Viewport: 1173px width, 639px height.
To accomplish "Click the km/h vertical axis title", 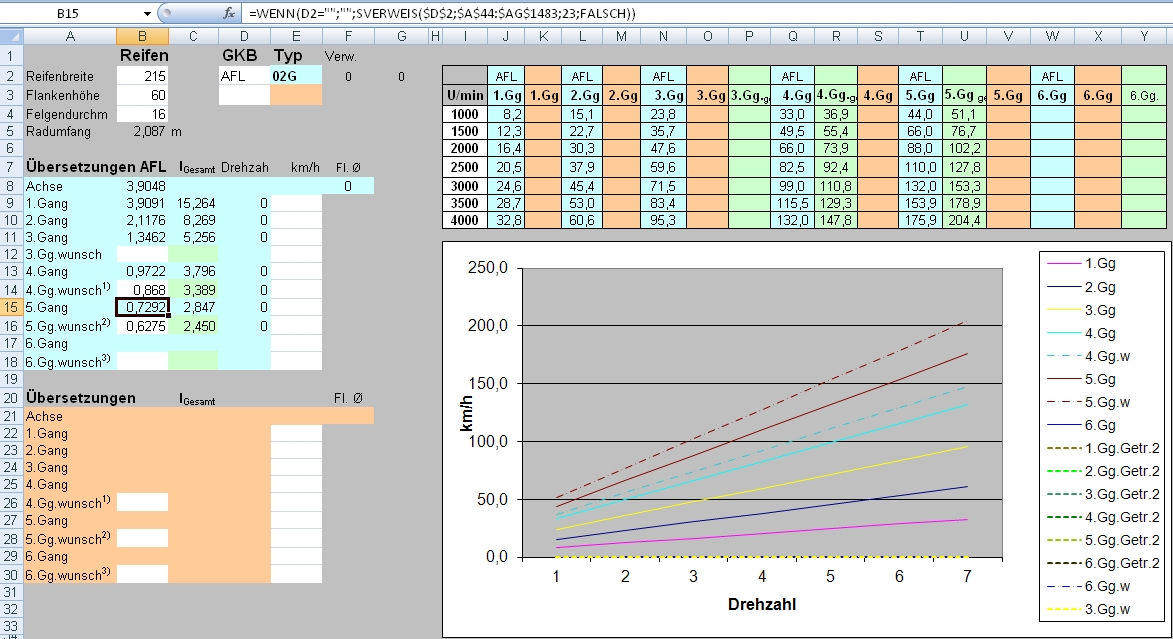I will click(467, 412).
